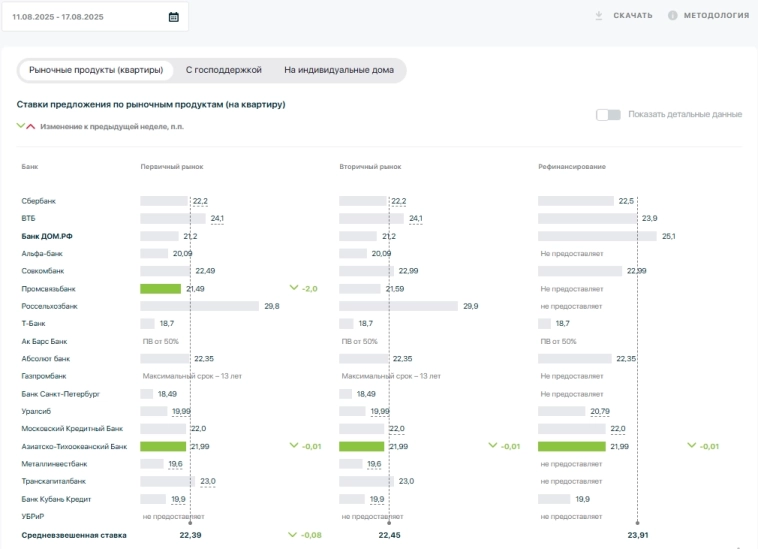Click Азиатско-Тихоокеанский secondary market change arrow
This screenshot has width=758, height=549.
coord(492,446)
